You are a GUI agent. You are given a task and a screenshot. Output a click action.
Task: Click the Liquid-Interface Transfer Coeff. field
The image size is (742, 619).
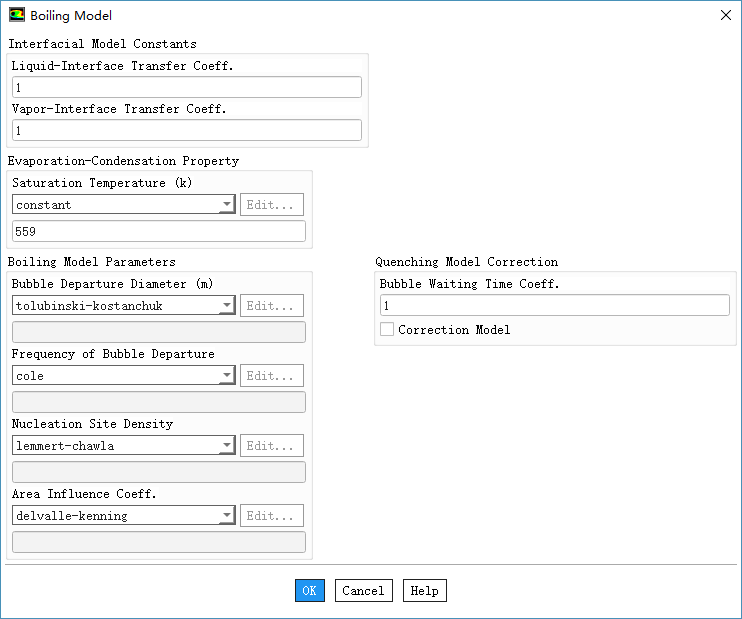point(186,88)
